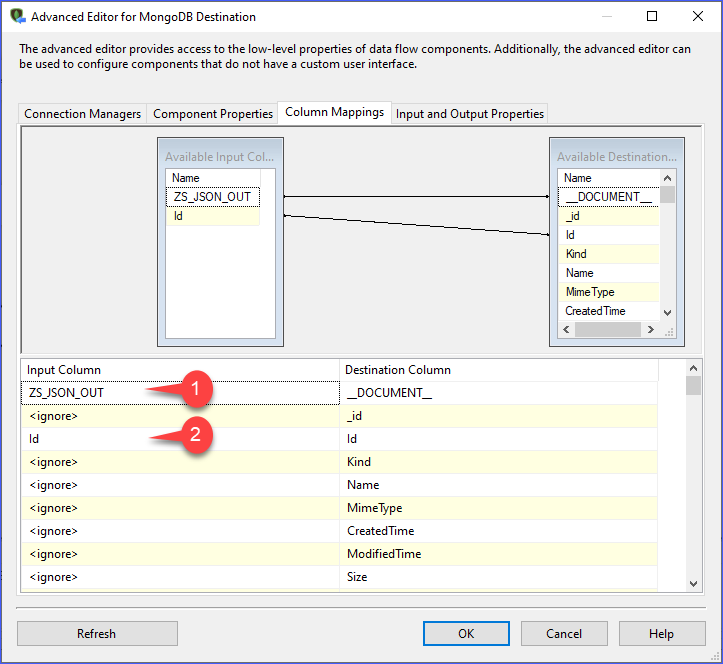Open ignore cell for Name destination
This screenshot has width=723, height=664.
tap(180, 485)
